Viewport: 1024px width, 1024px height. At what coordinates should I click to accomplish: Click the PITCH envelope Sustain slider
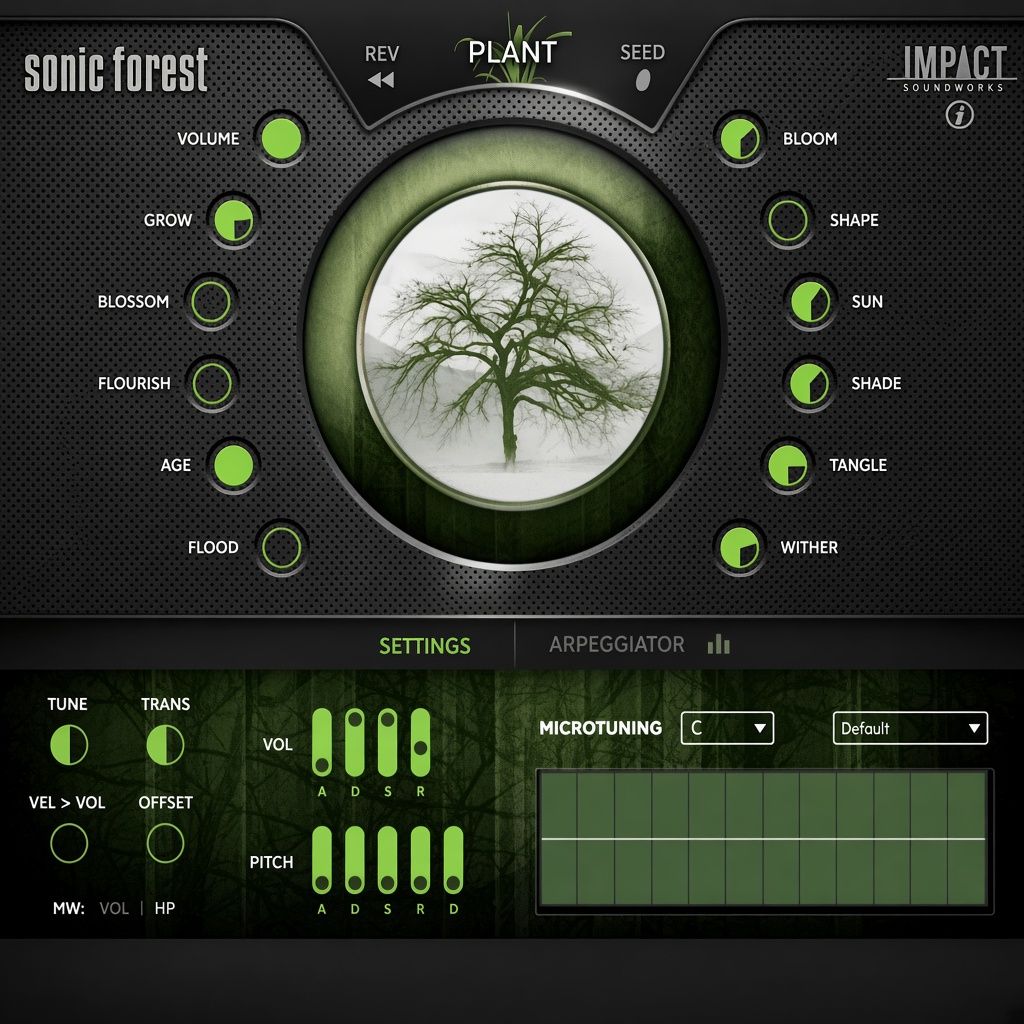[387, 860]
